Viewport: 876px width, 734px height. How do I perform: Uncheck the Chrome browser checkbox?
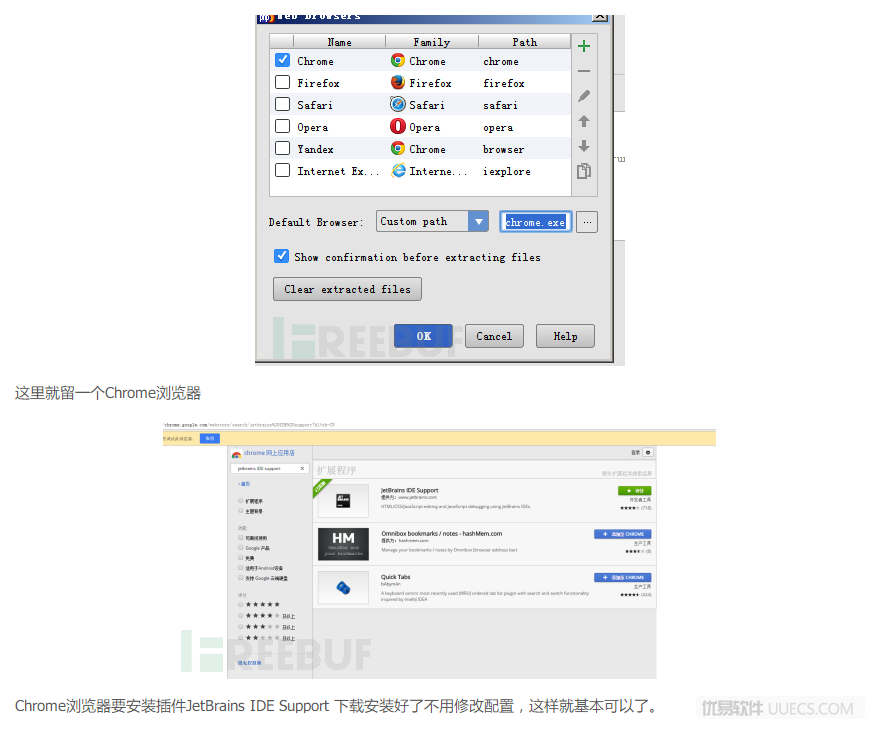[283, 60]
